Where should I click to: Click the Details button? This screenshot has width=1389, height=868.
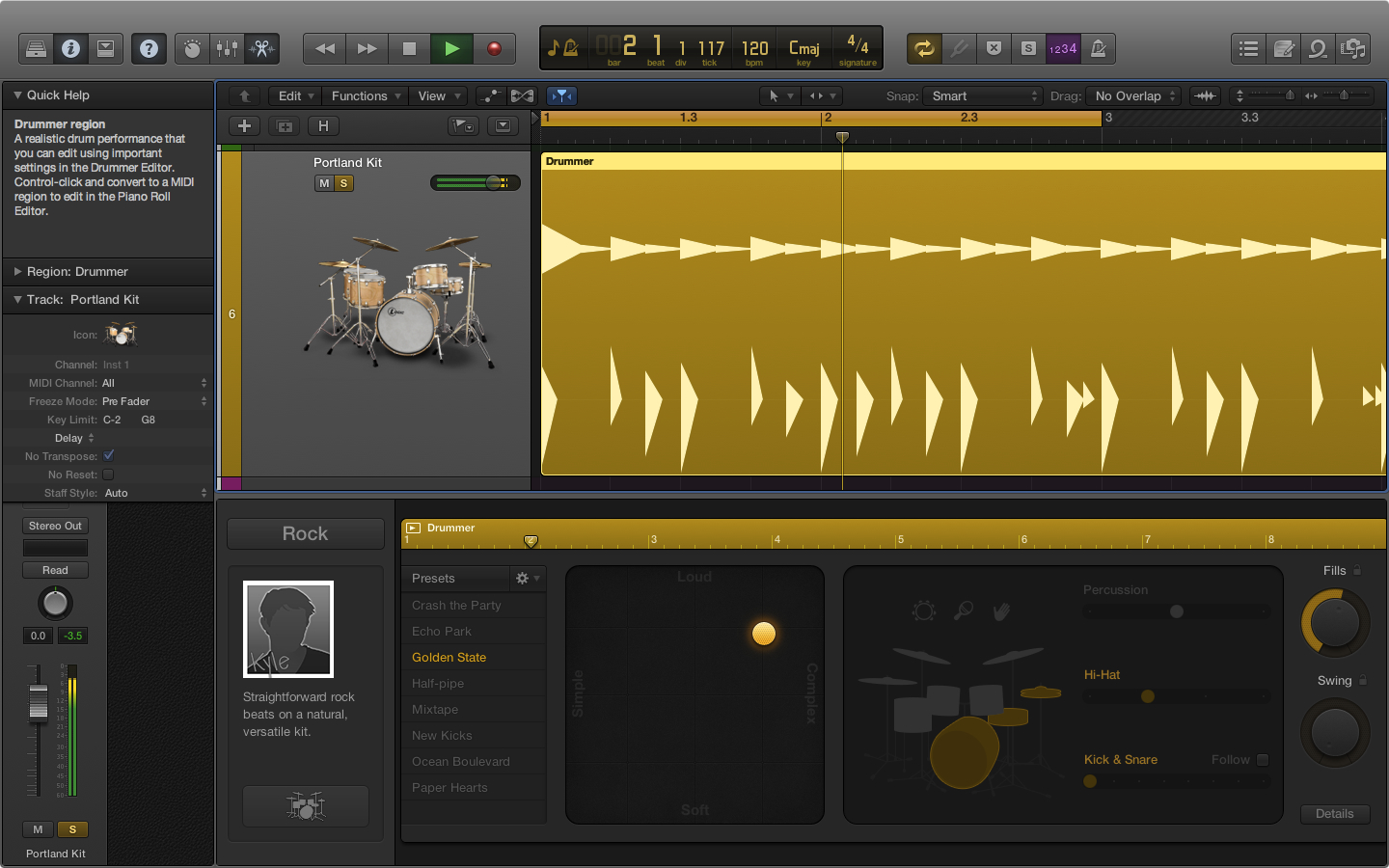click(1335, 813)
